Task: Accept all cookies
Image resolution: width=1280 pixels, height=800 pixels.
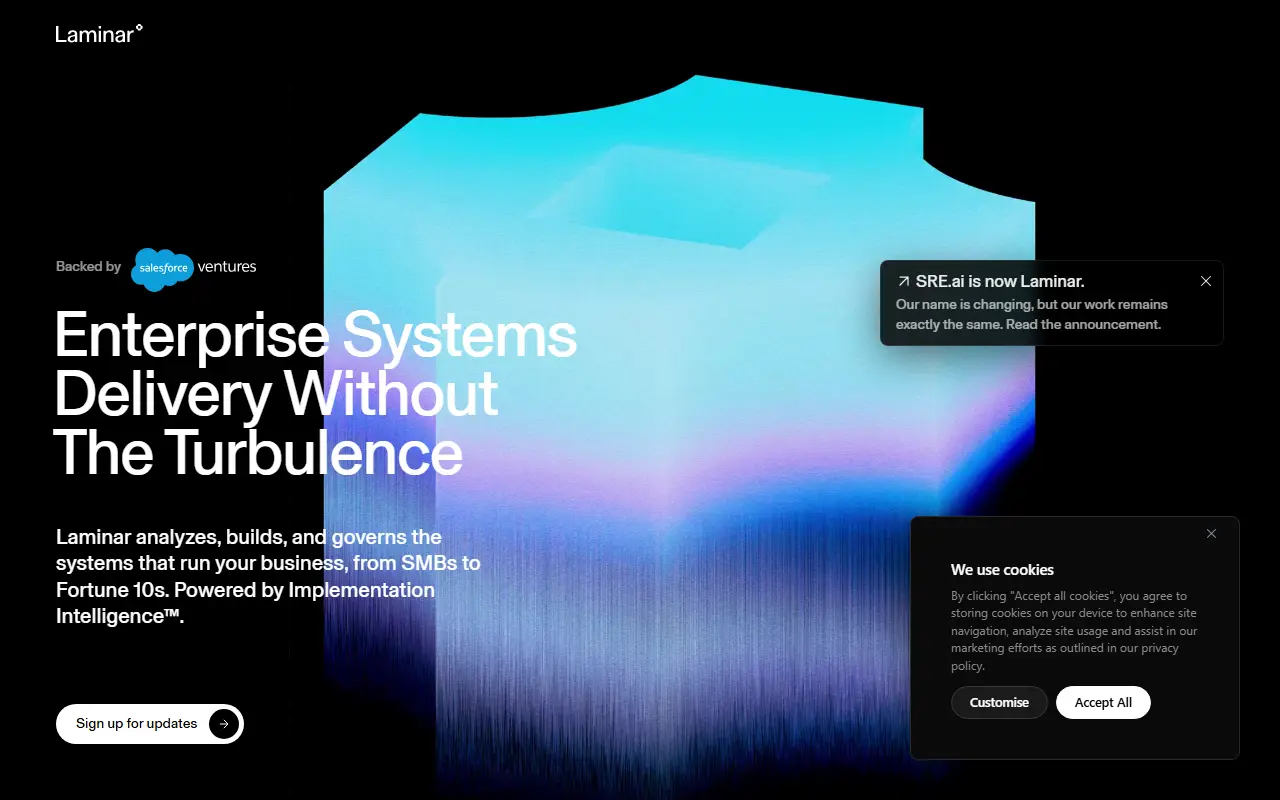Action: click(x=1103, y=702)
